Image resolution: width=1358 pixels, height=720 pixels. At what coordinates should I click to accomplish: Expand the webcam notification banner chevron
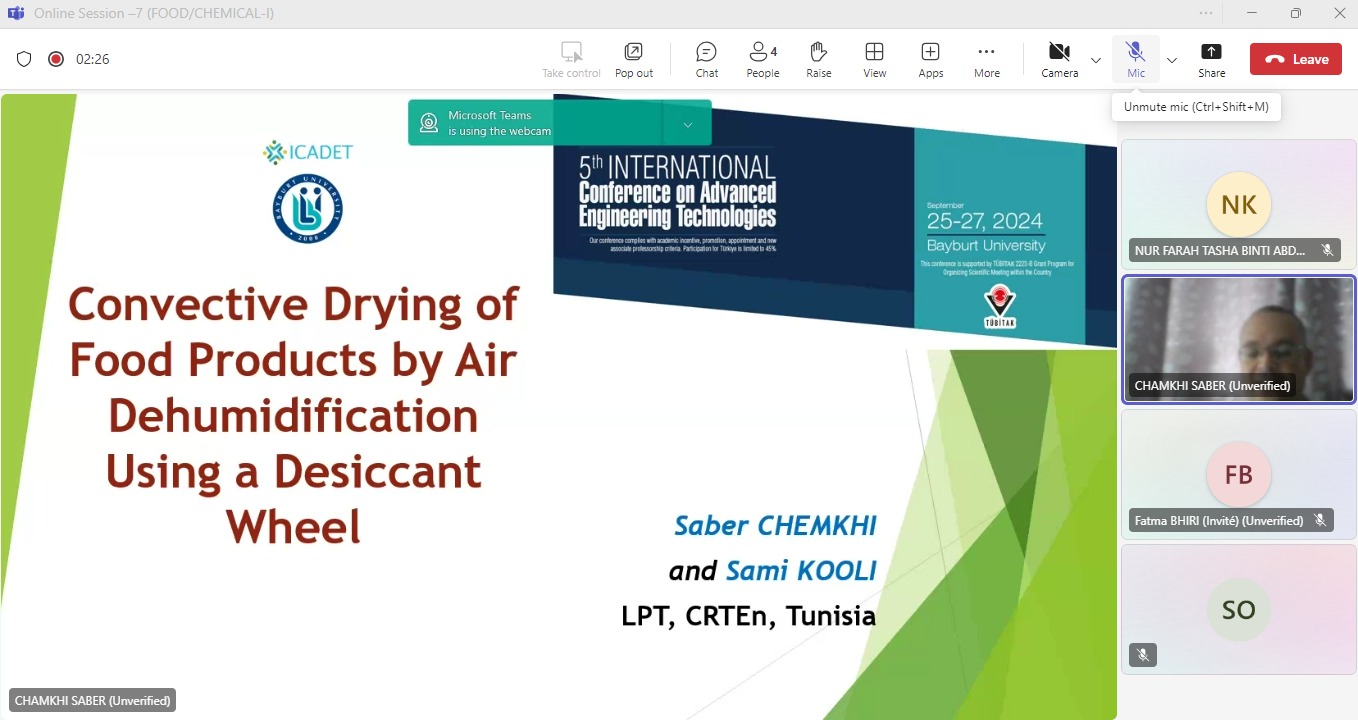687,124
